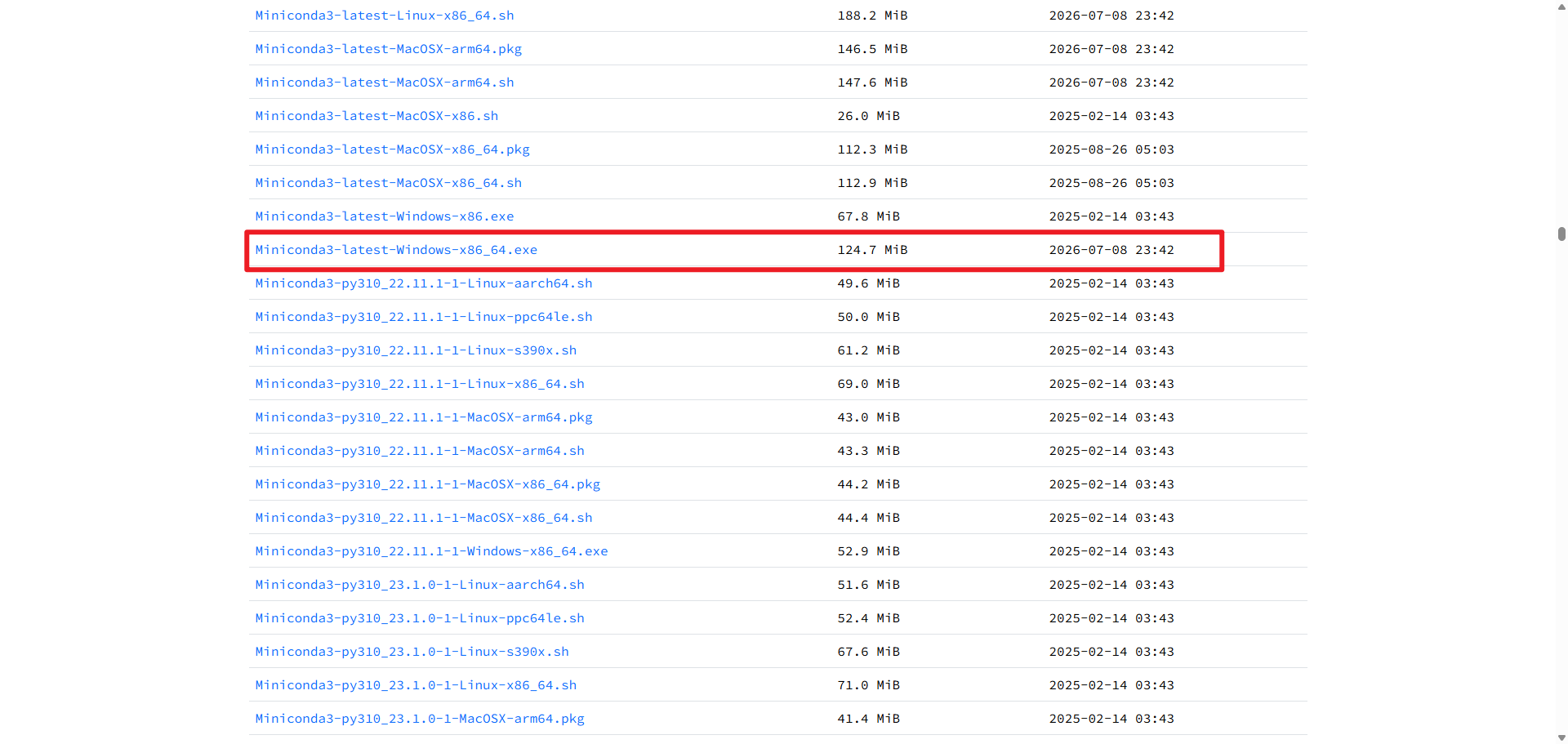Image resolution: width=1568 pixels, height=744 pixels.
Task: Download Miniconda3-py310_22.11.1-1-MacOSX-x86_64.pkg
Action: tap(428, 484)
